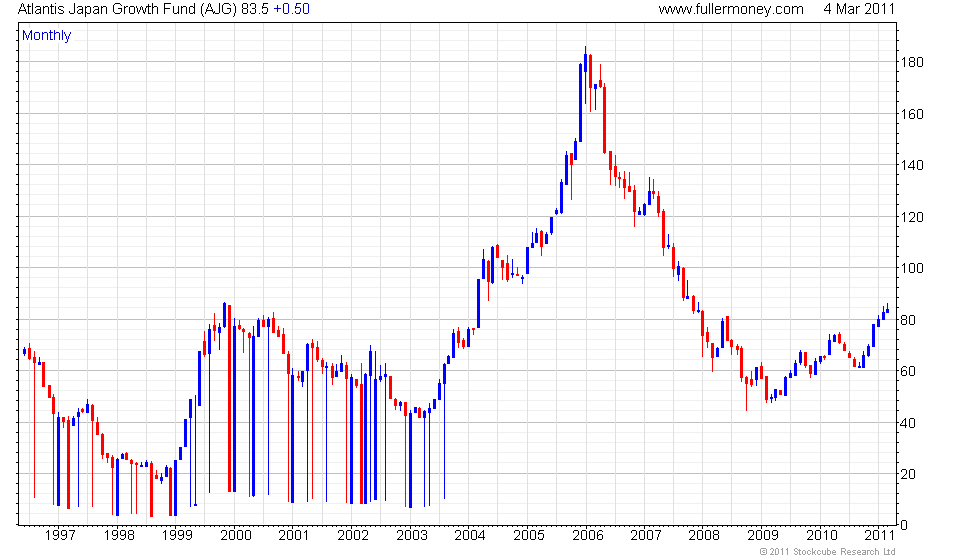The image size is (980, 560).
Task: Click the 140 price axis label
Action: 911,166
